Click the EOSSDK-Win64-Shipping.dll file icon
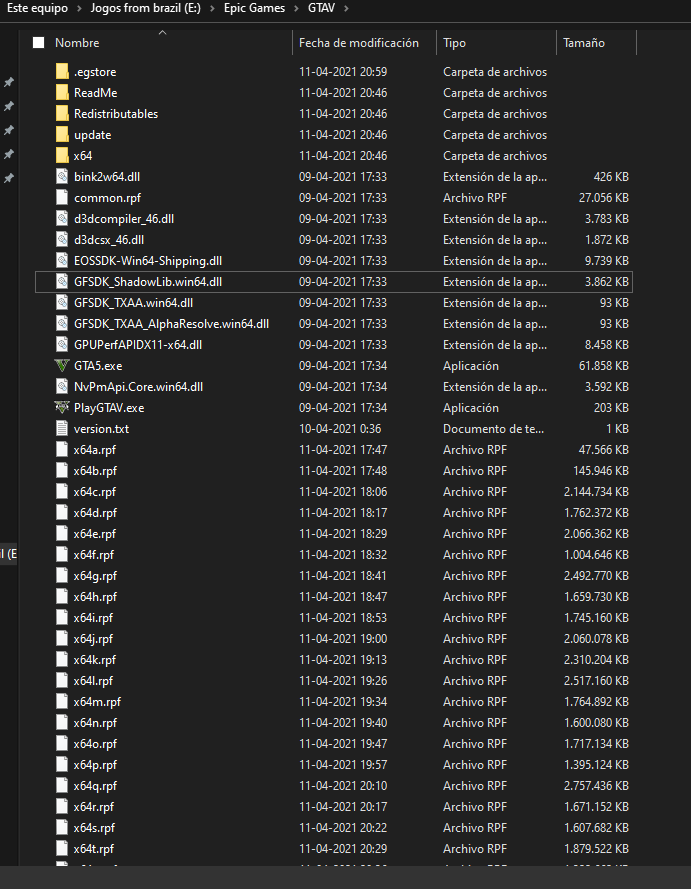This screenshot has height=889, width=691. [x=62, y=260]
